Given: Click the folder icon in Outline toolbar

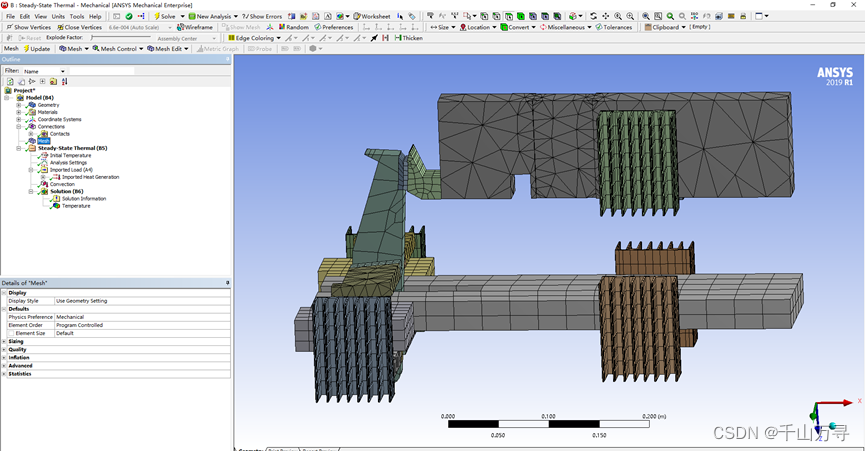Looking at the screenshot, I should coord(53,82).
